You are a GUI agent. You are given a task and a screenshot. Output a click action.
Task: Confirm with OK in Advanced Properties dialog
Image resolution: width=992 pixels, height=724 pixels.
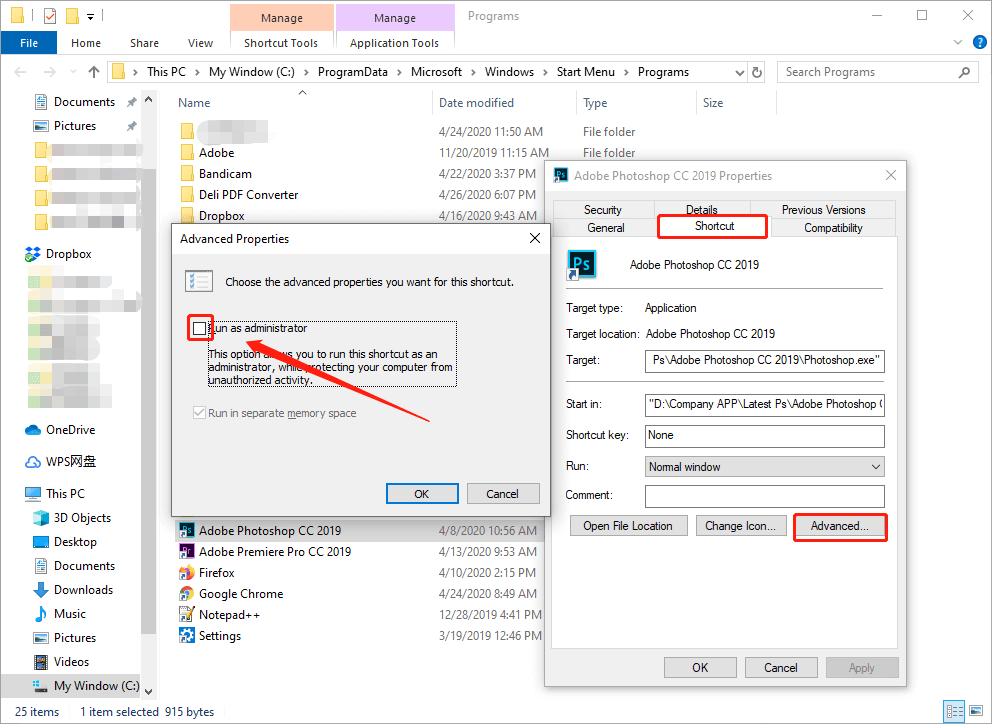tap(422, 494)
